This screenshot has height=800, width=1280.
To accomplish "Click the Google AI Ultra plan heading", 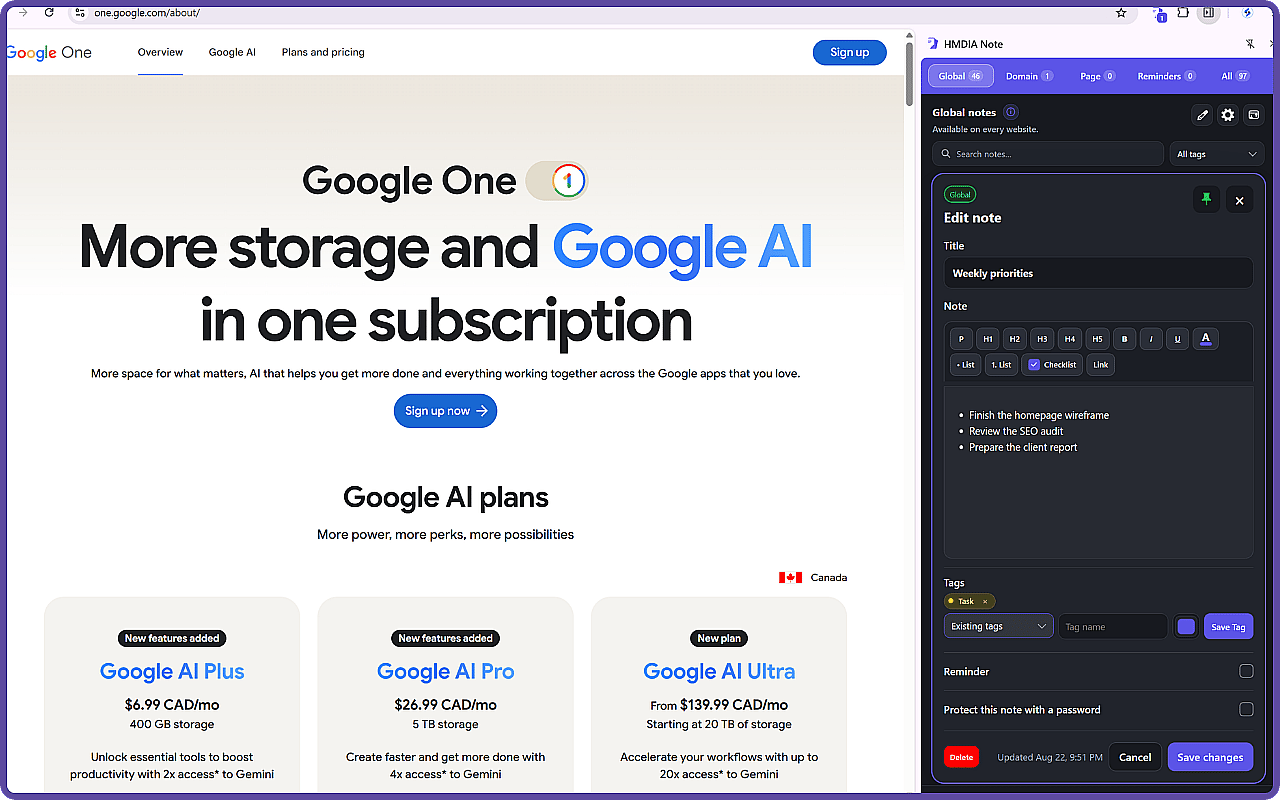I will (719, 671).
